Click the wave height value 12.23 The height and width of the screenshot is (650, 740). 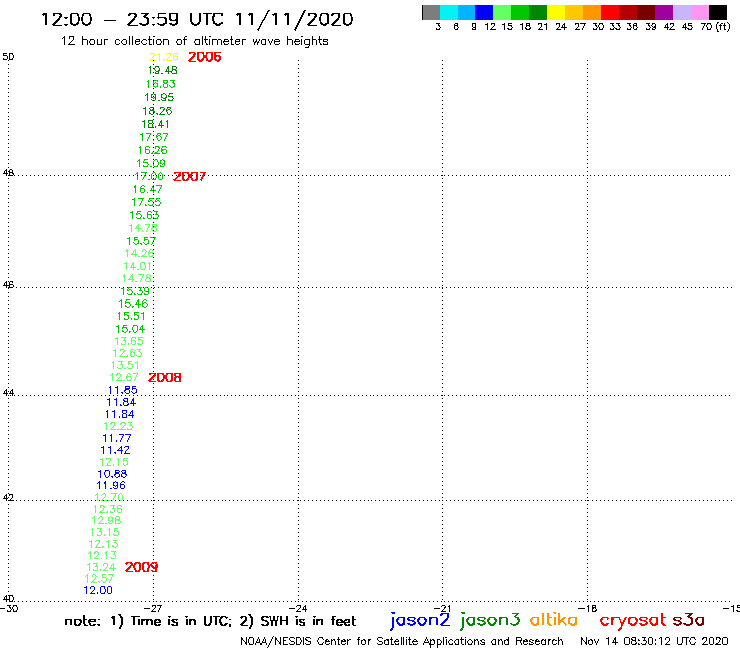pos(118,426)
